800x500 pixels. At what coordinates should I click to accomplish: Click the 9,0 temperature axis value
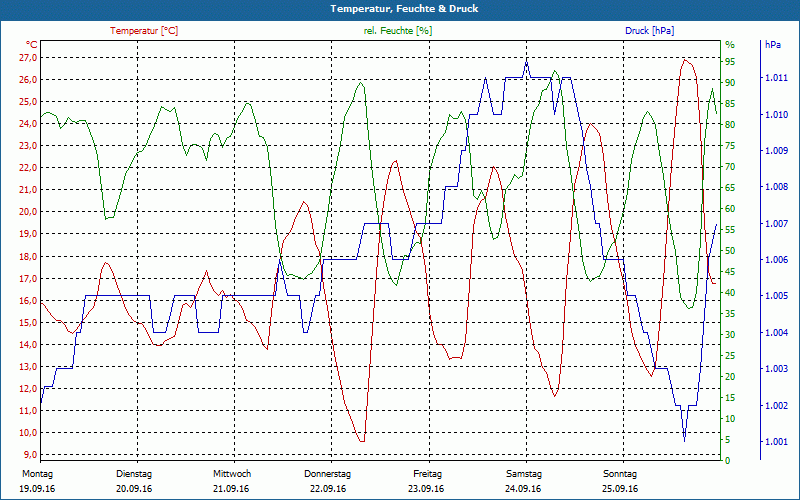[30, 455]
